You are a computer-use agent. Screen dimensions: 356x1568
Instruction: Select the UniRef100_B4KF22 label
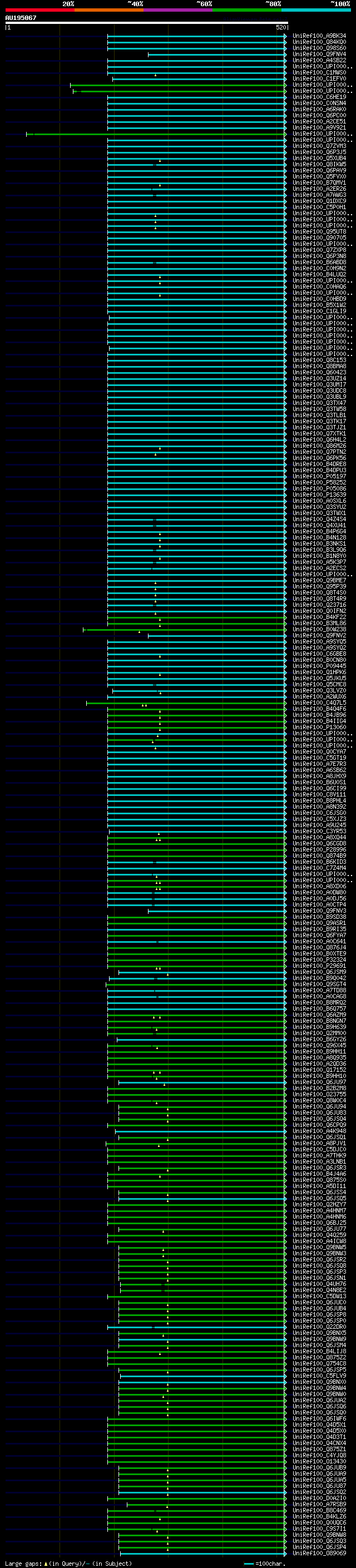(x=319, y=617)
